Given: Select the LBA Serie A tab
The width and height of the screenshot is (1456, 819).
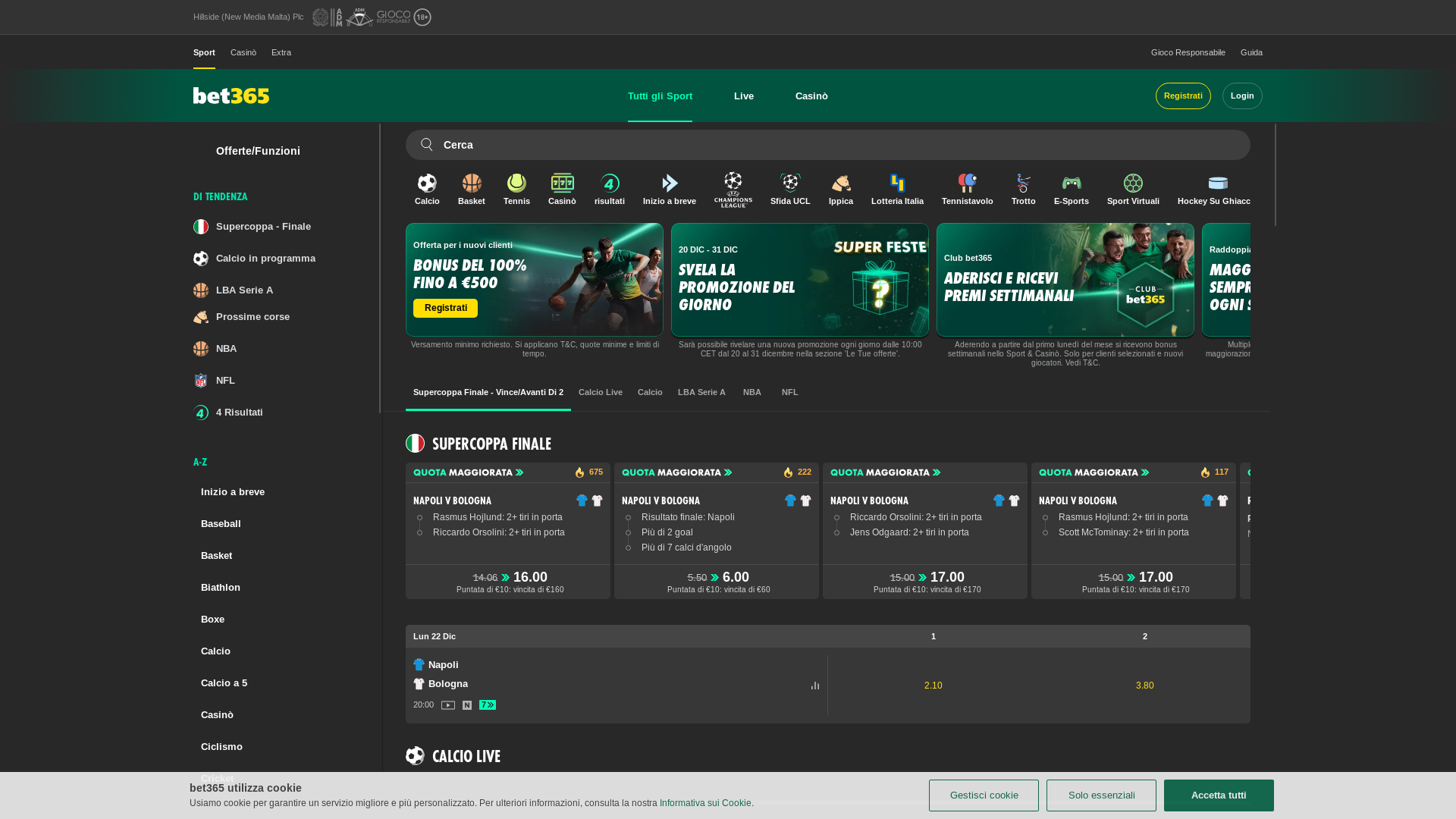Looking at the screenshot, I should 701,393.
